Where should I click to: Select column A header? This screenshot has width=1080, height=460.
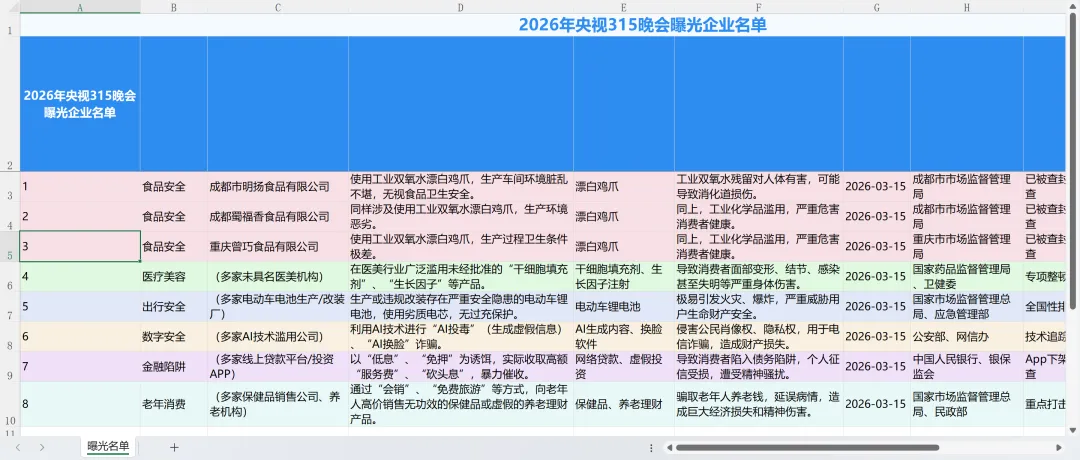(80, 8)
